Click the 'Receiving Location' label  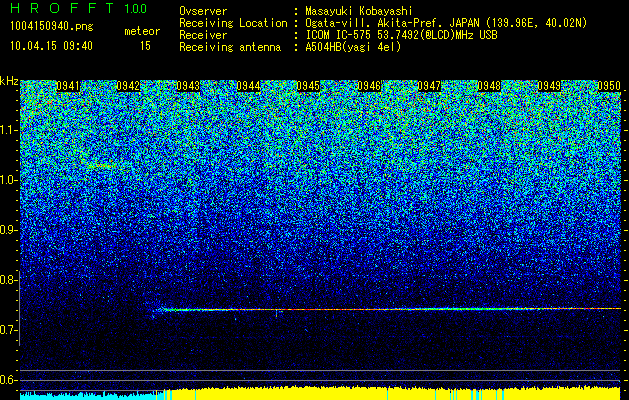pyautogui.click(x=233, y=23)
